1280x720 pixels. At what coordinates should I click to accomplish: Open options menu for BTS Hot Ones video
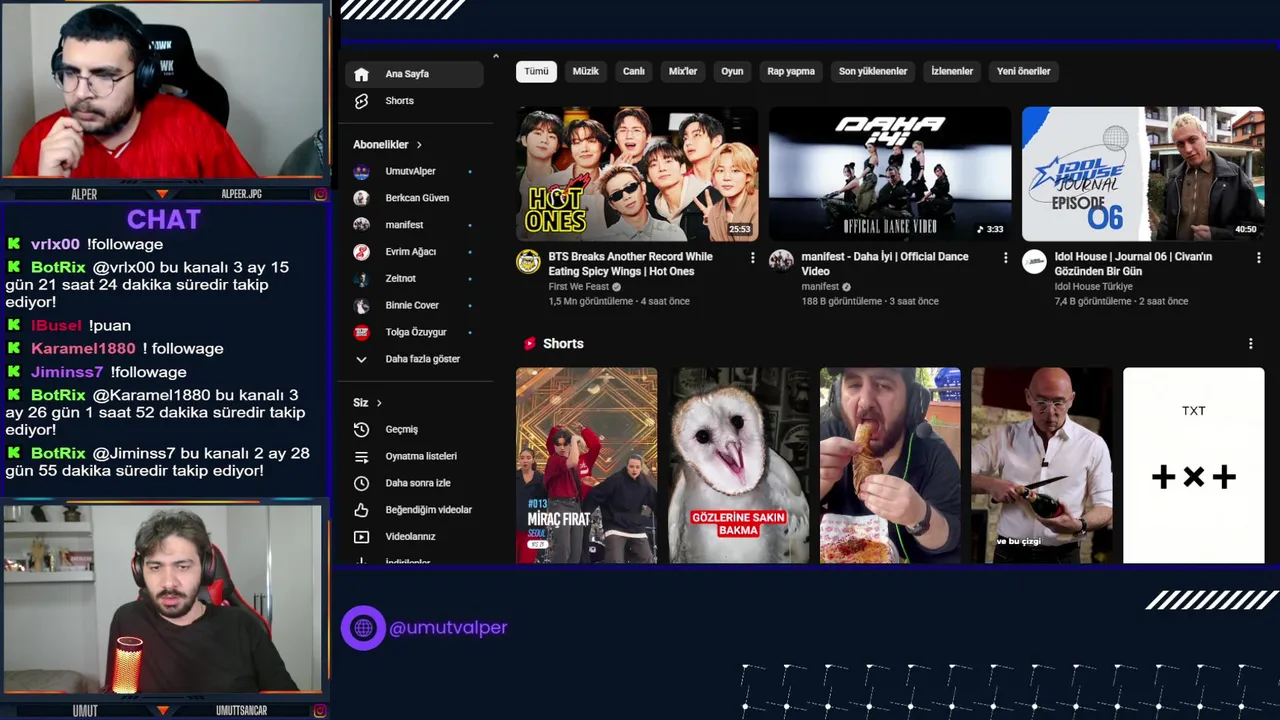pos(752,258)
